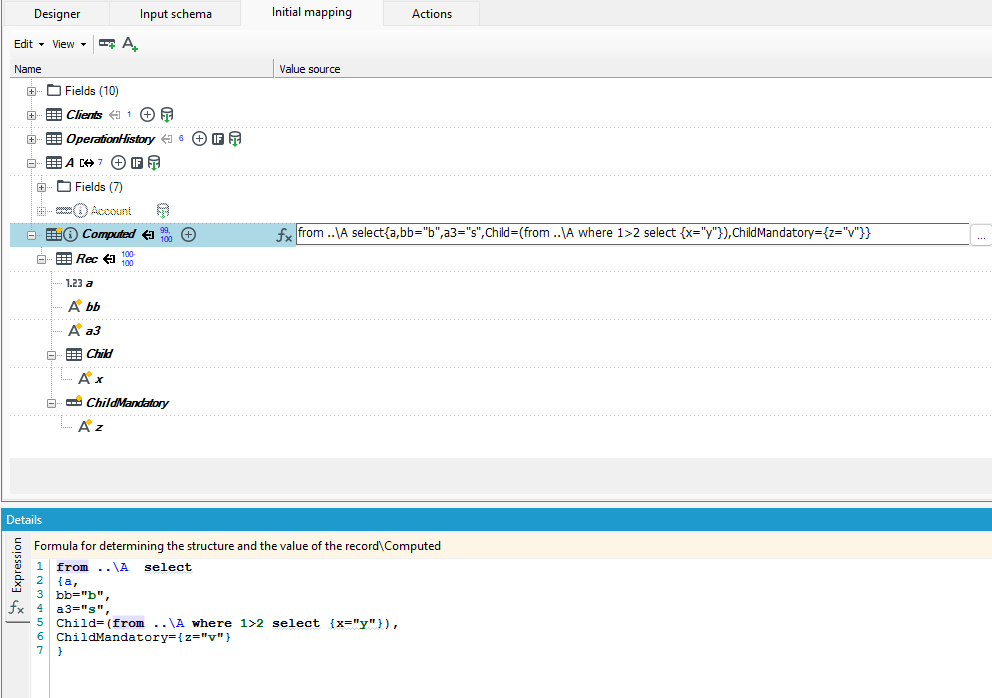Click the fx icon under the Expression tab
The height and width of the screenshot is (698, 992).
16,608
